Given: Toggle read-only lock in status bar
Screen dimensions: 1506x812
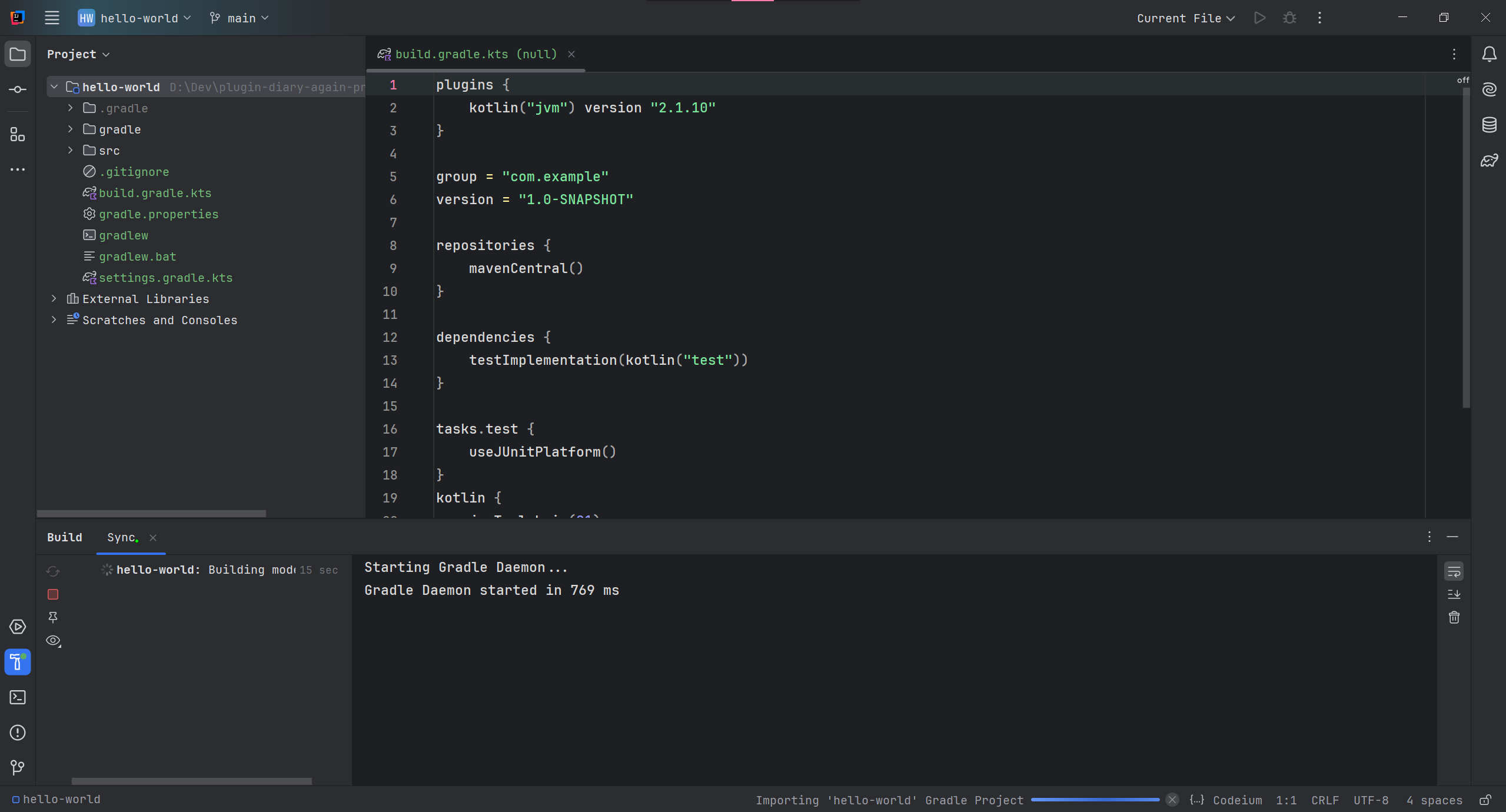Looking at the screenshot, I should 1485,800.
